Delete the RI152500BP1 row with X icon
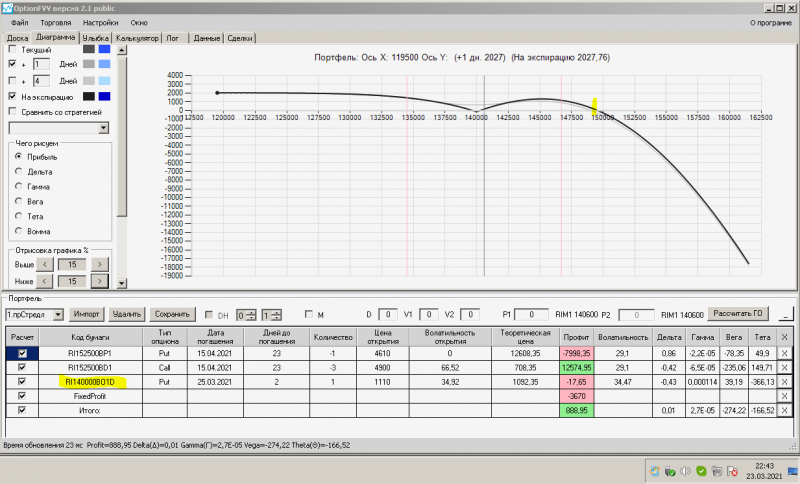The height and width of the screenshot is (484, 800). pos(784,353)
